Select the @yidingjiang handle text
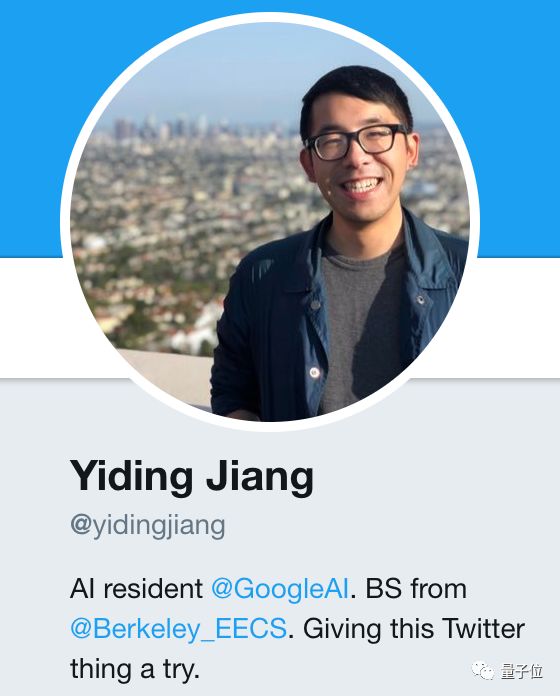This screenshot has height=696, width=560. pos(148,526)
